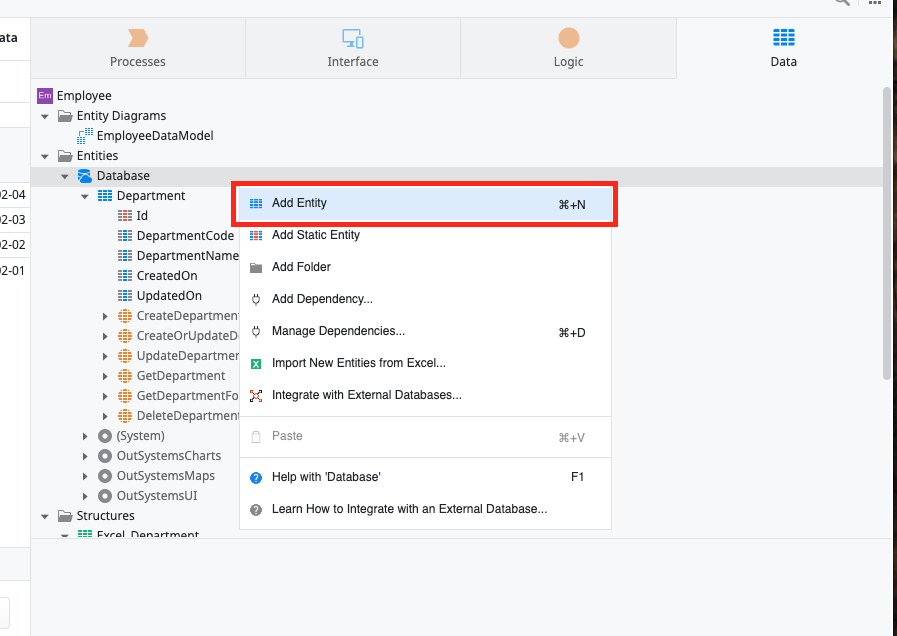Click the CreateDepartment action icon
The height and width of the screenshot is (636, 897).
pyautogui.click(x=125, y=316)
